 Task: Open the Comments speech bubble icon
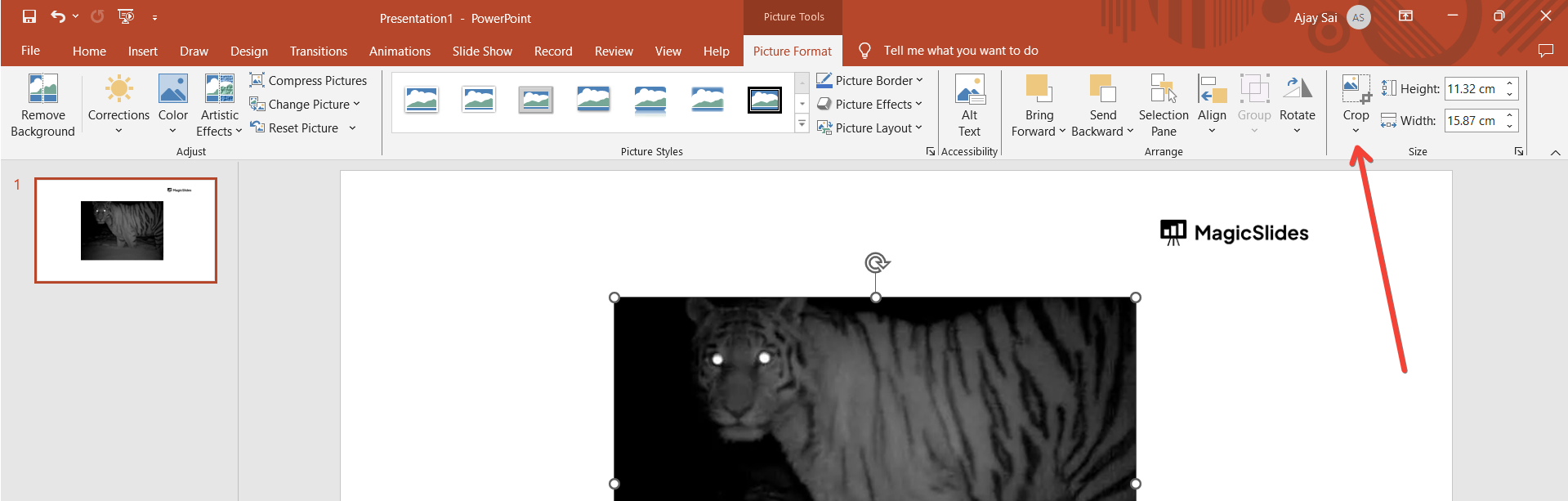pos(1545,51)
